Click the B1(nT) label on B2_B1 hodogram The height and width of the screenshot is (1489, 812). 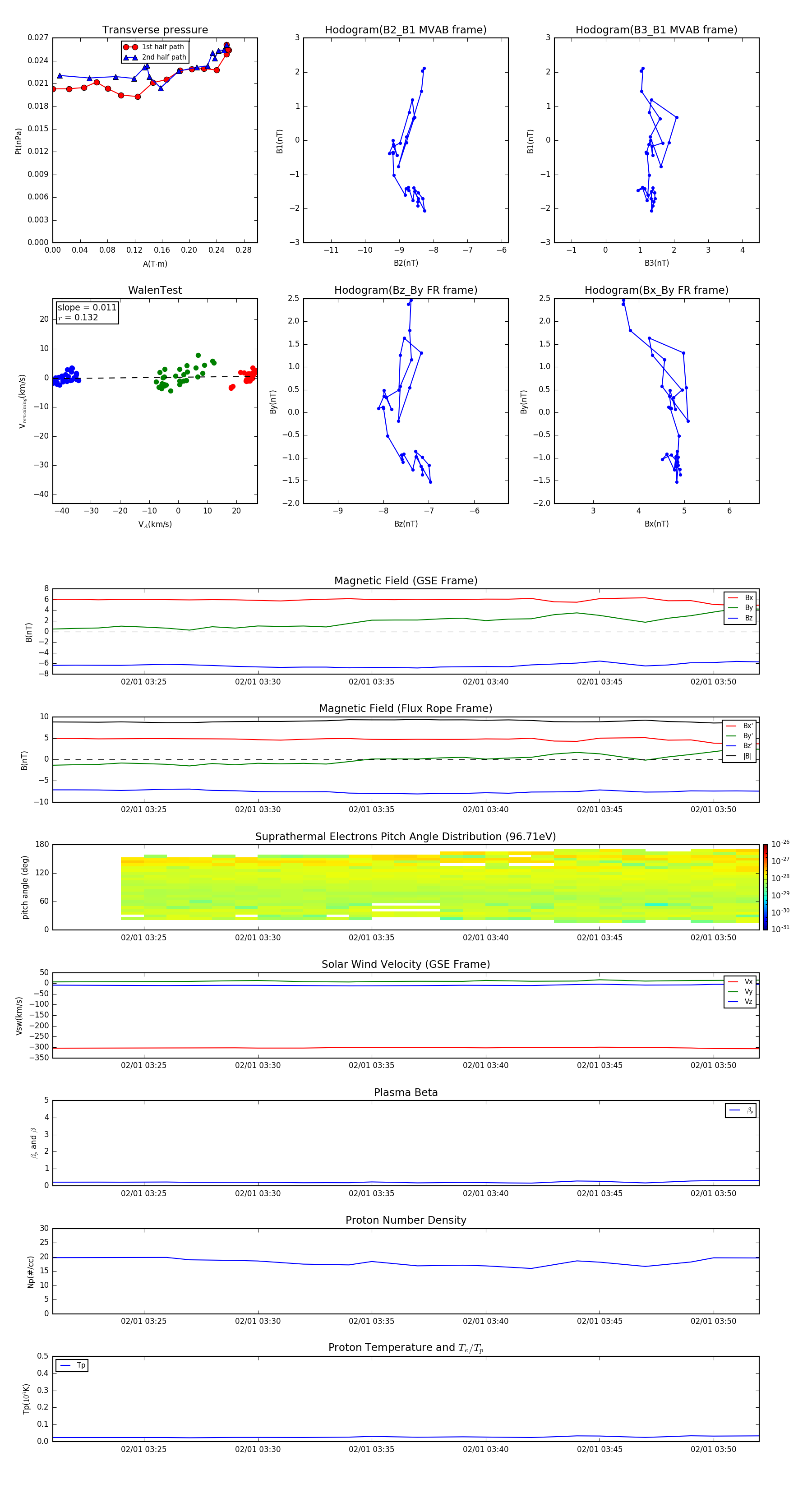(280, 141)
